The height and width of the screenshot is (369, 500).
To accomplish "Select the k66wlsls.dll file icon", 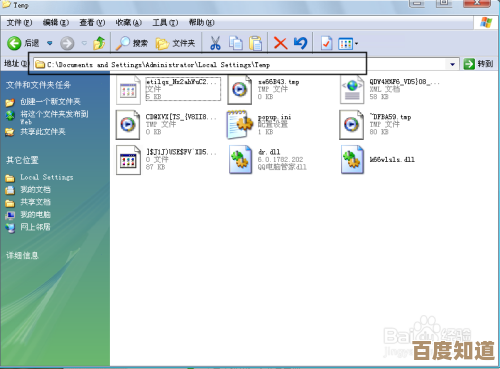I will pos(352,160).
